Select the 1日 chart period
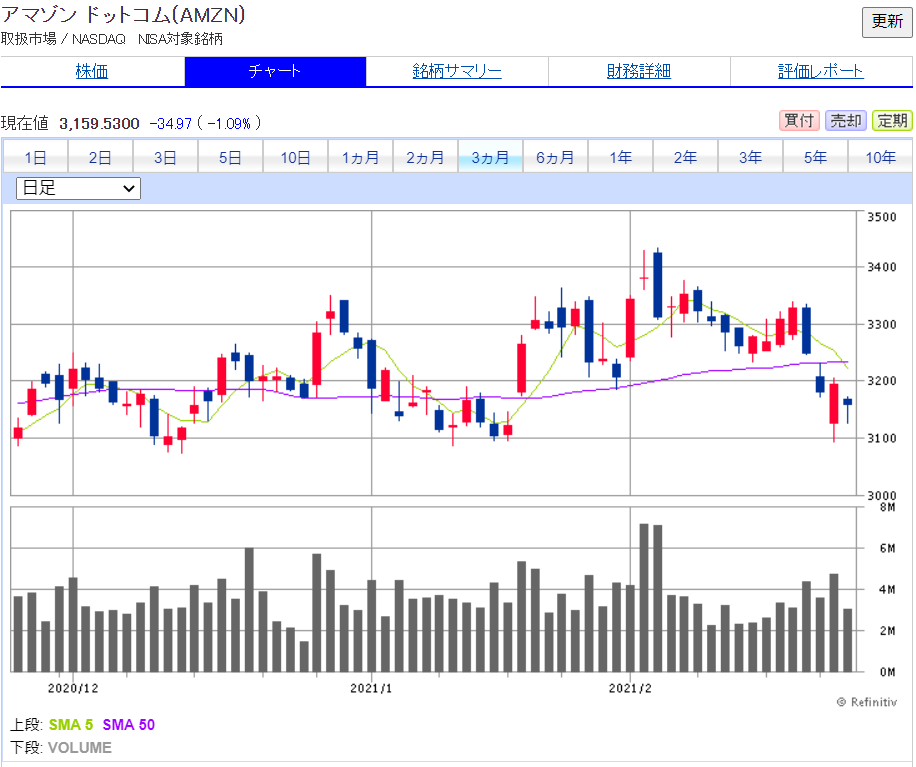This screenshot has width=916, height=767. tap(36, 157)
